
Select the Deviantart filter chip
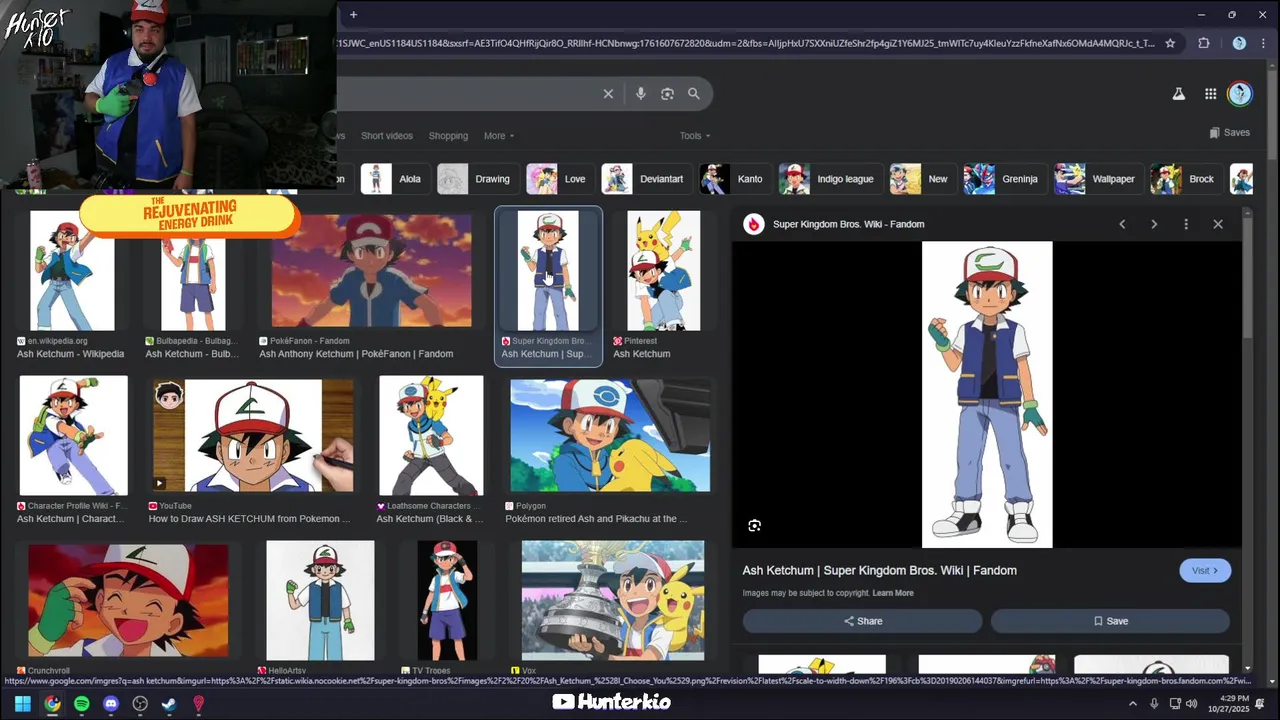point(647,179)
